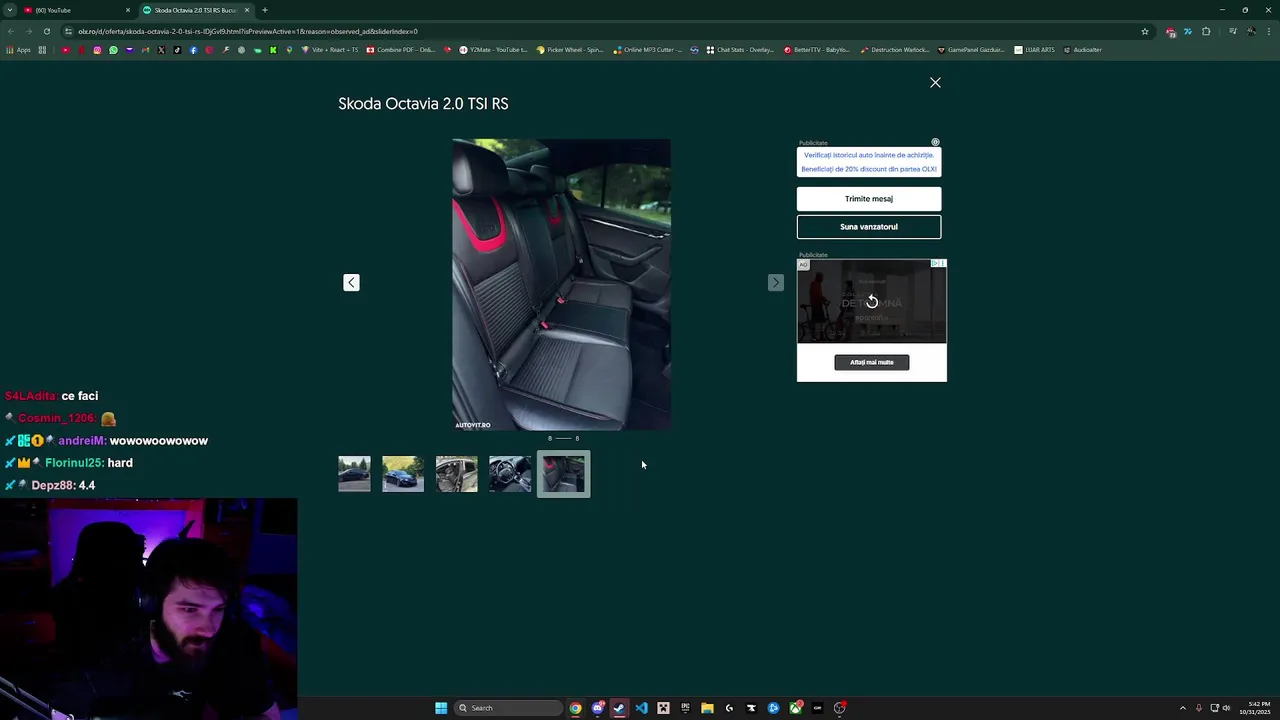This screenshot has height=720, width=1280.
Task: Open File Explorer from the taskbar
Action: pos(707,708)
